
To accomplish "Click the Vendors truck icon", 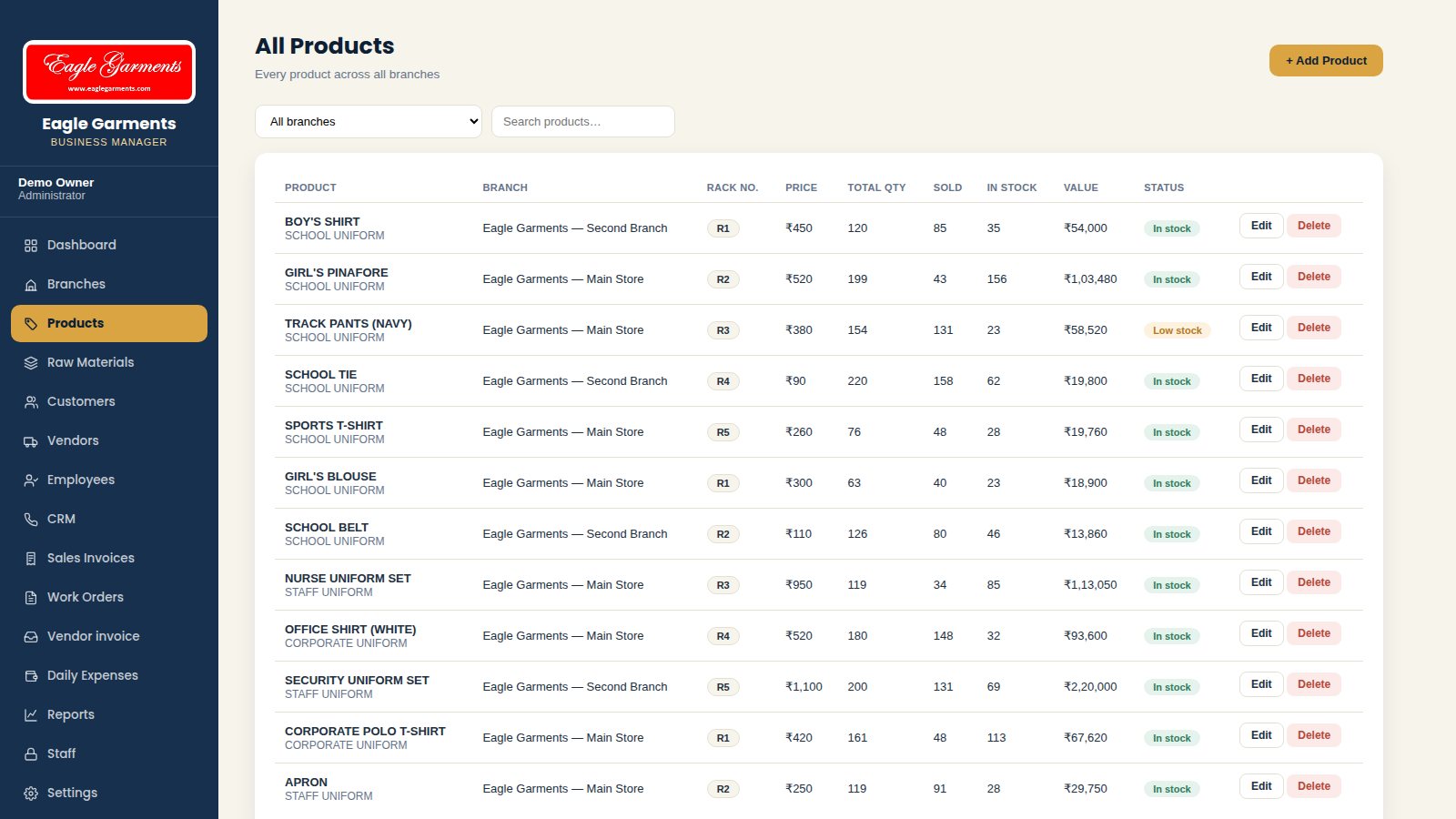I will point(31,441).
